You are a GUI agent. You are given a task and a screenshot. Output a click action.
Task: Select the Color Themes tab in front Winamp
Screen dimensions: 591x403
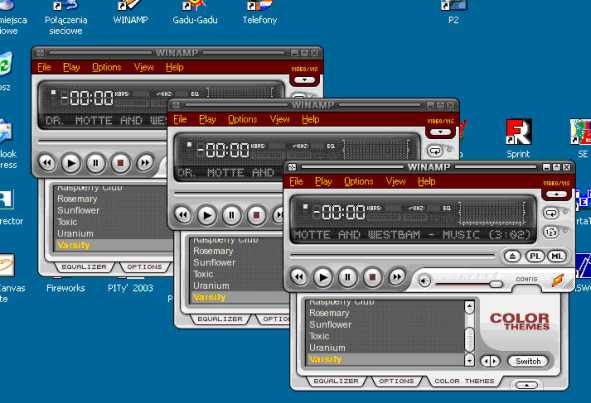[x=464, y=381]
